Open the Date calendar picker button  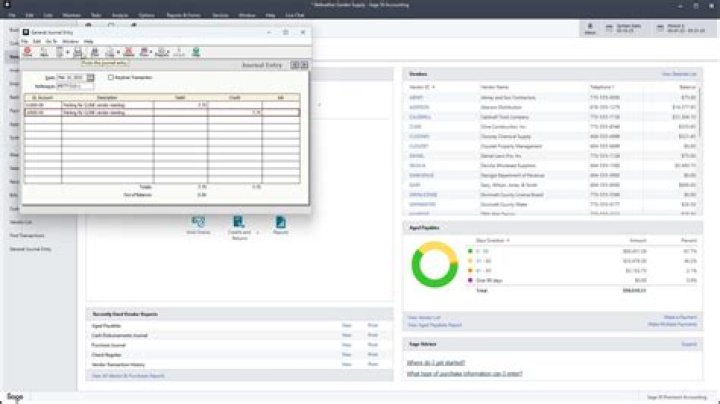[x=91, y=77]
